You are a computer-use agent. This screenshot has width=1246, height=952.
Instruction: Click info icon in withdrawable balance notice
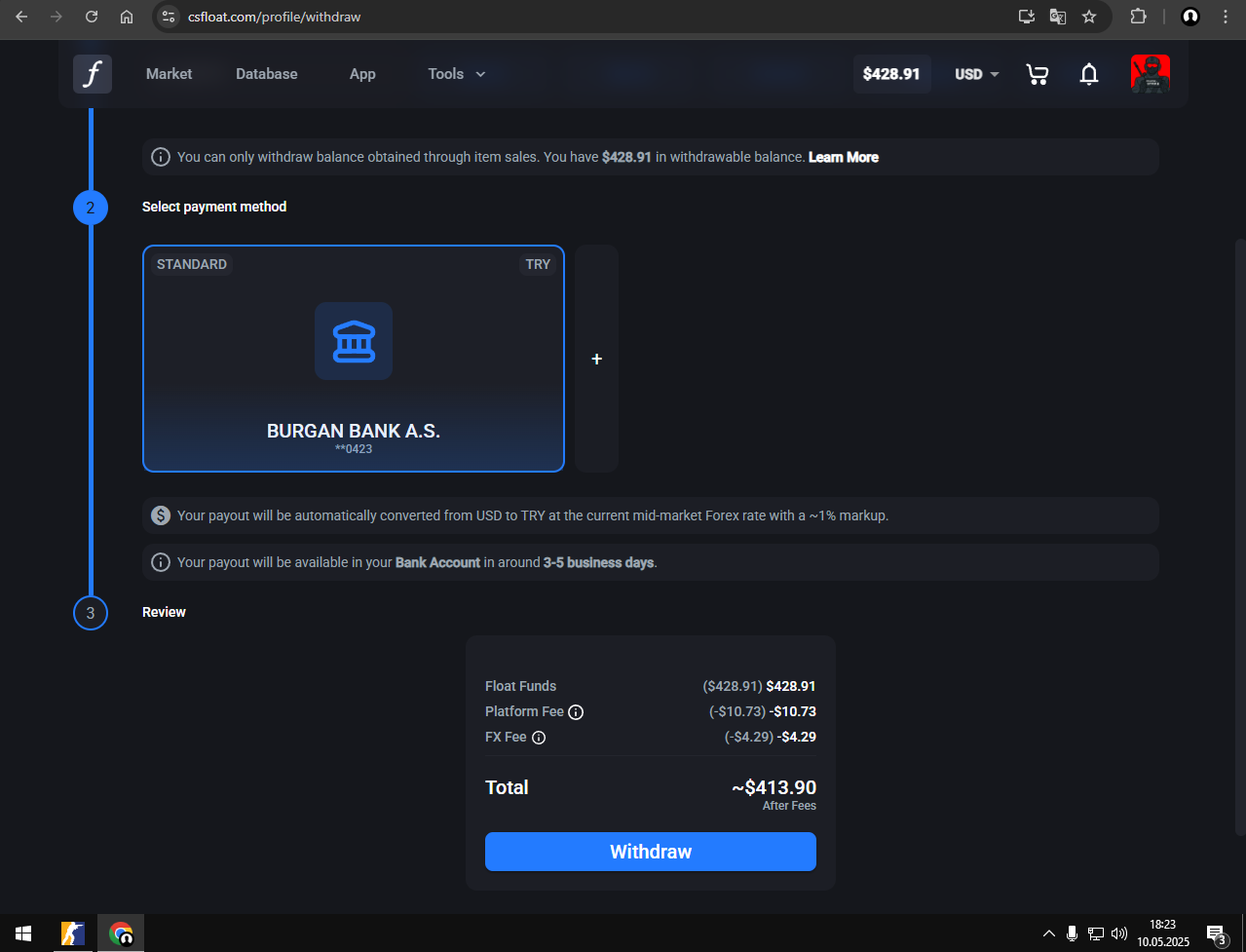tap(161, 157)
